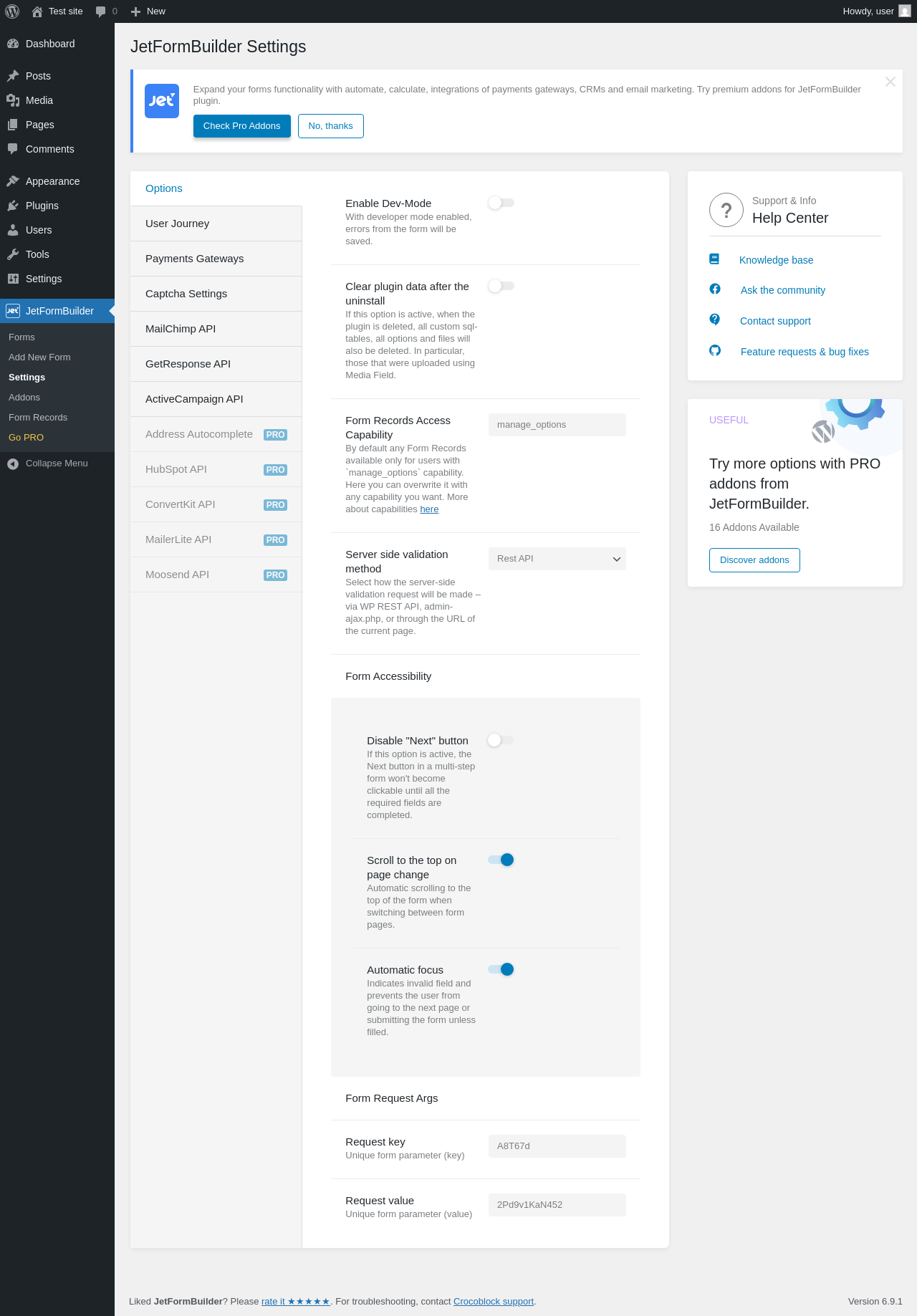Click the GitHub icon for feature requests
The image size is (917, 1316).
click(x=715, y=350)
